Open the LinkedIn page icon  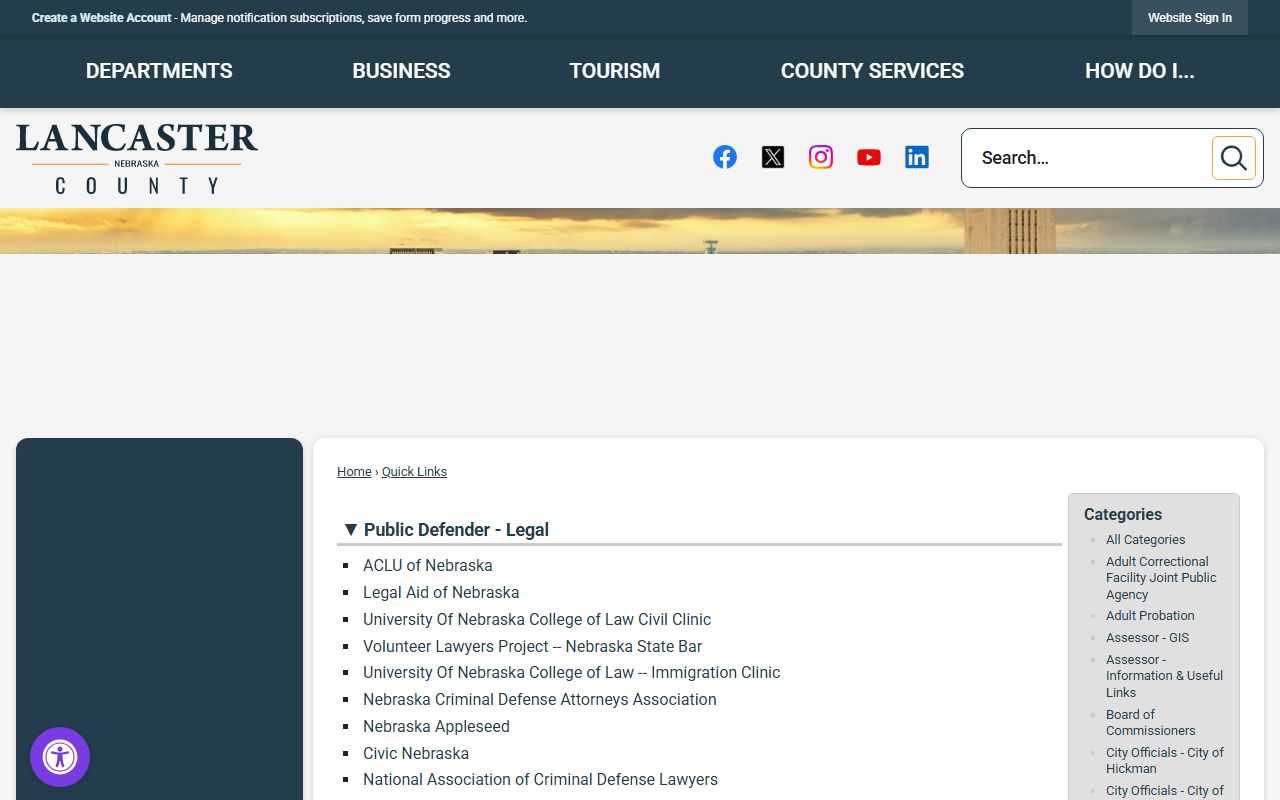coord(917,157)
